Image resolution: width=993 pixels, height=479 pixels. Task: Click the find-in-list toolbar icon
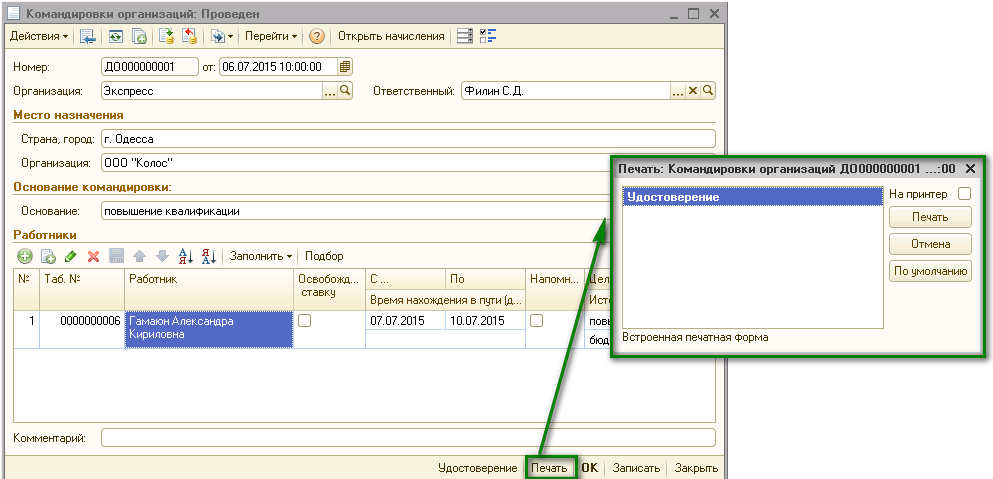[x=88, y=36]
